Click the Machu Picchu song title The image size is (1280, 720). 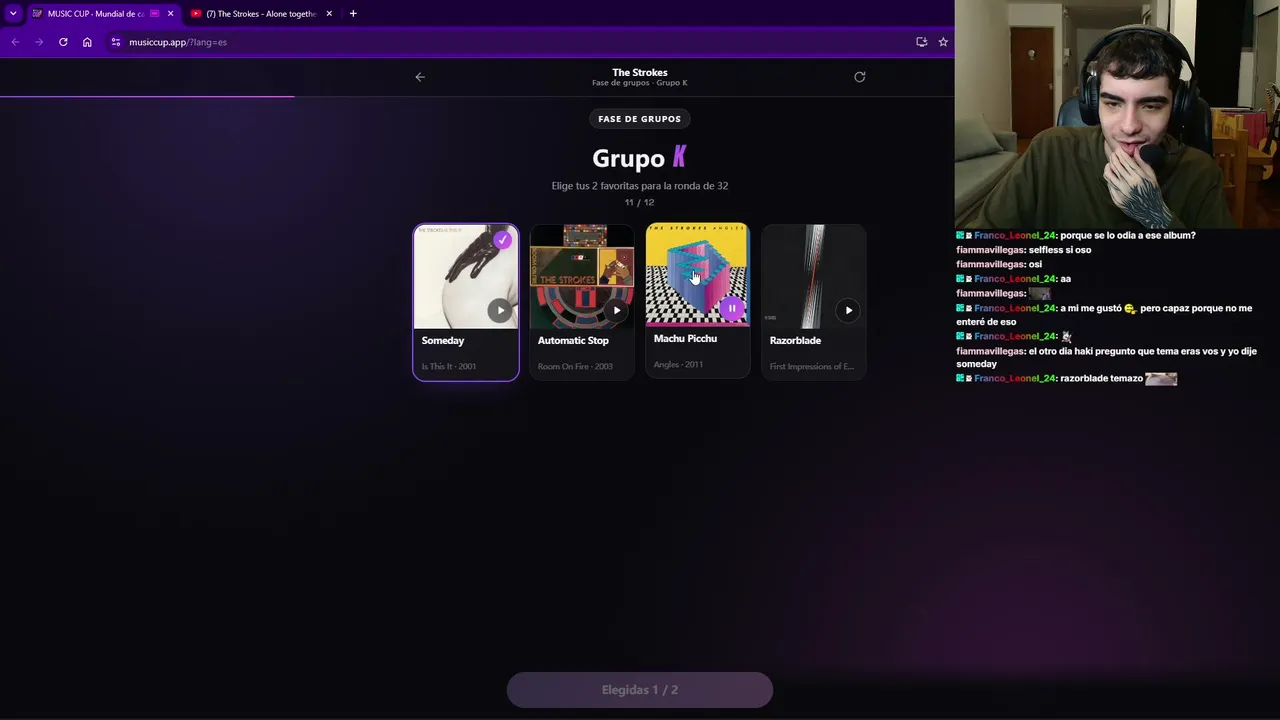[685, 338]
